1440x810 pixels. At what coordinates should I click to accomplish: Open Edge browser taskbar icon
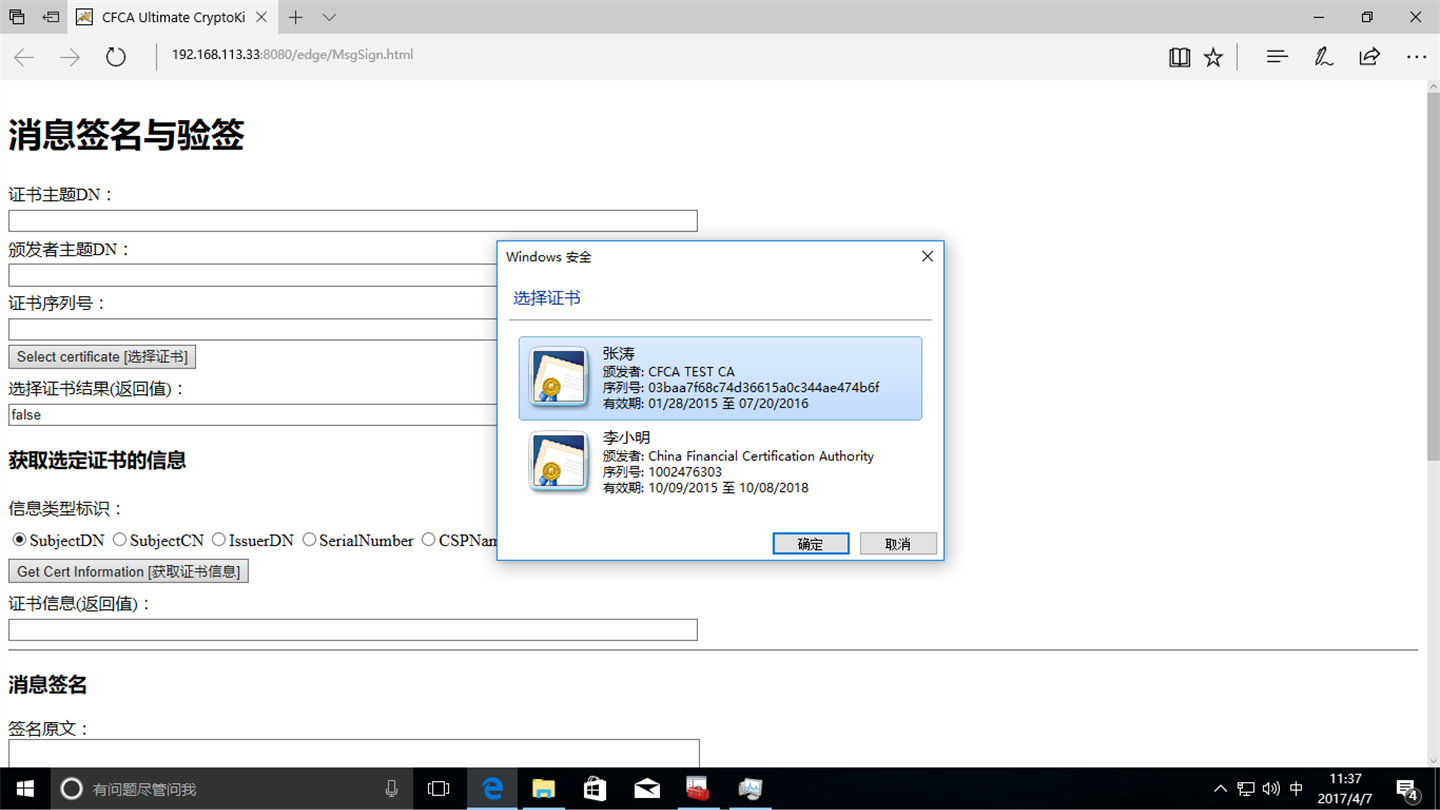(x=492, y=789)
